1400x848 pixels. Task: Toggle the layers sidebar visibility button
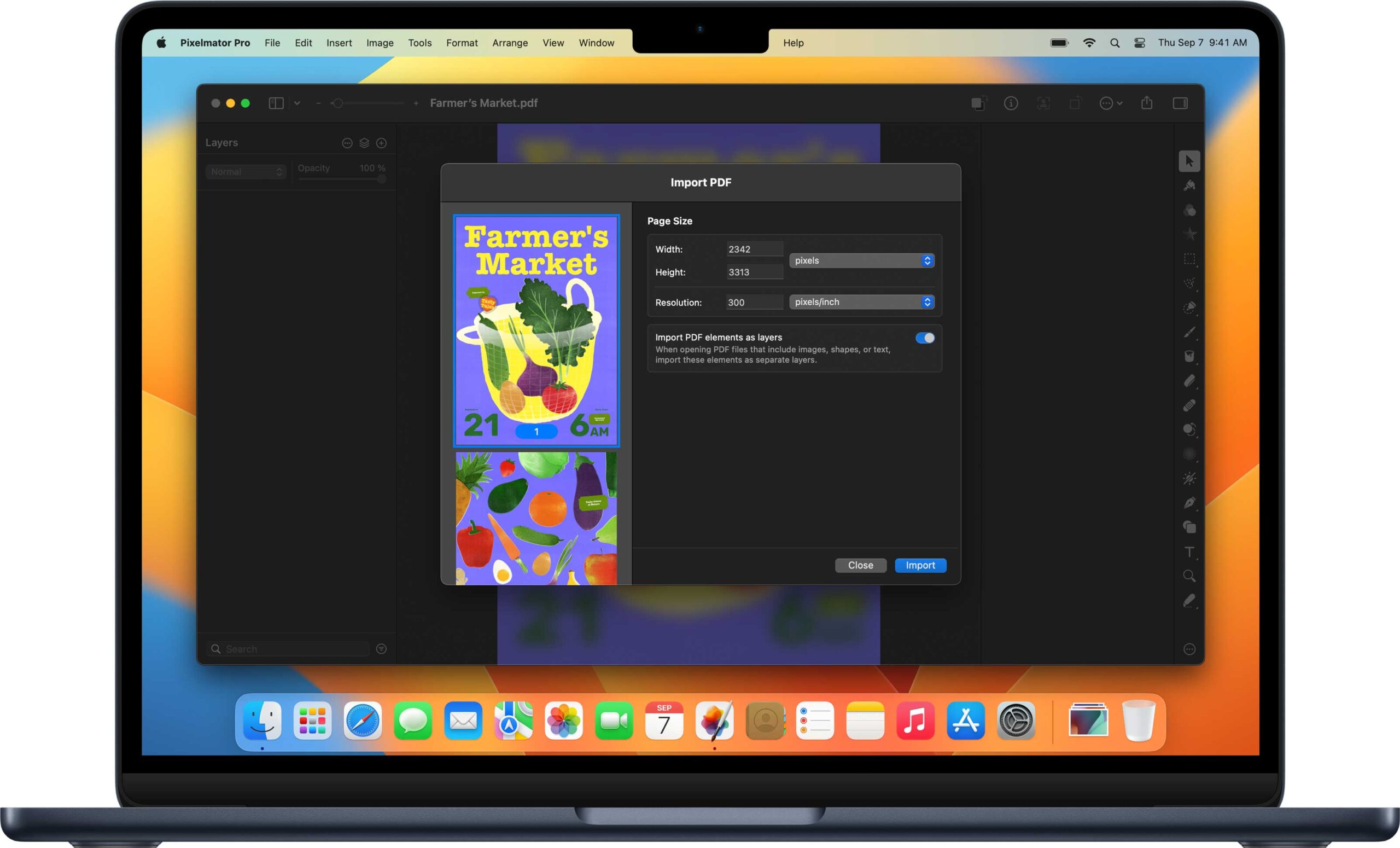point(276,103)
